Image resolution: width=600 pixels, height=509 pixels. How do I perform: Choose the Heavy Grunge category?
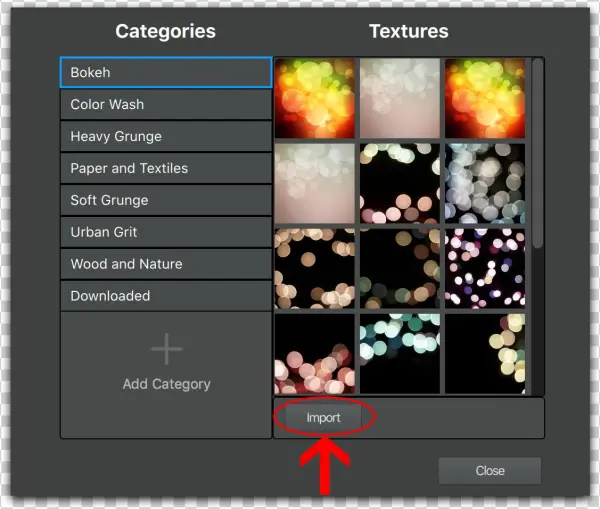165,137
